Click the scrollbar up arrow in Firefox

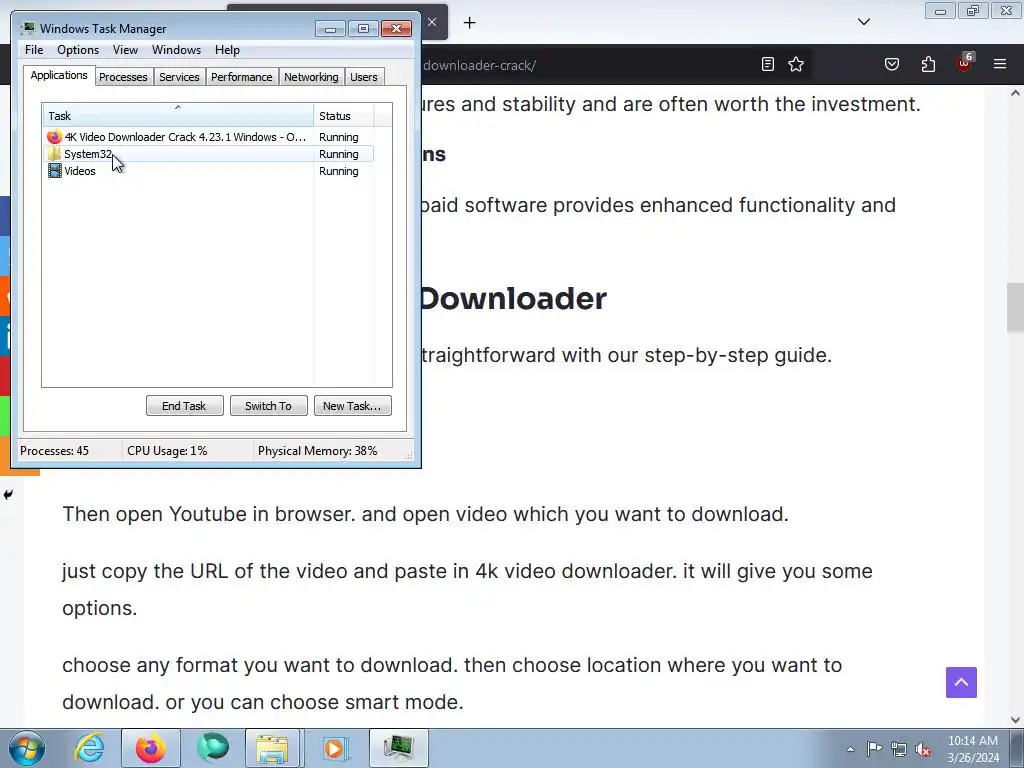tap(1015, 93)
